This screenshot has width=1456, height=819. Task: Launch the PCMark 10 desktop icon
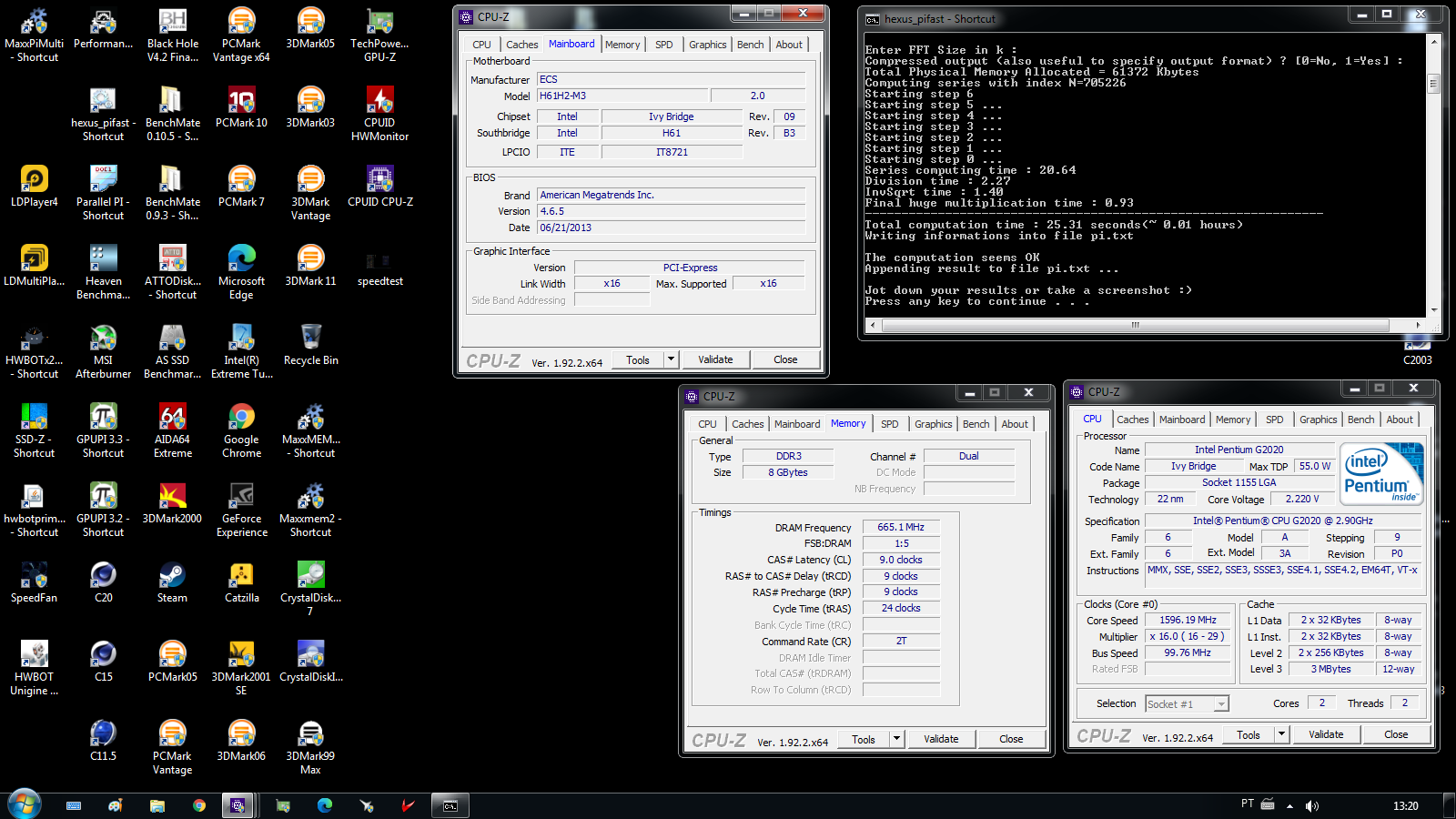241,108
